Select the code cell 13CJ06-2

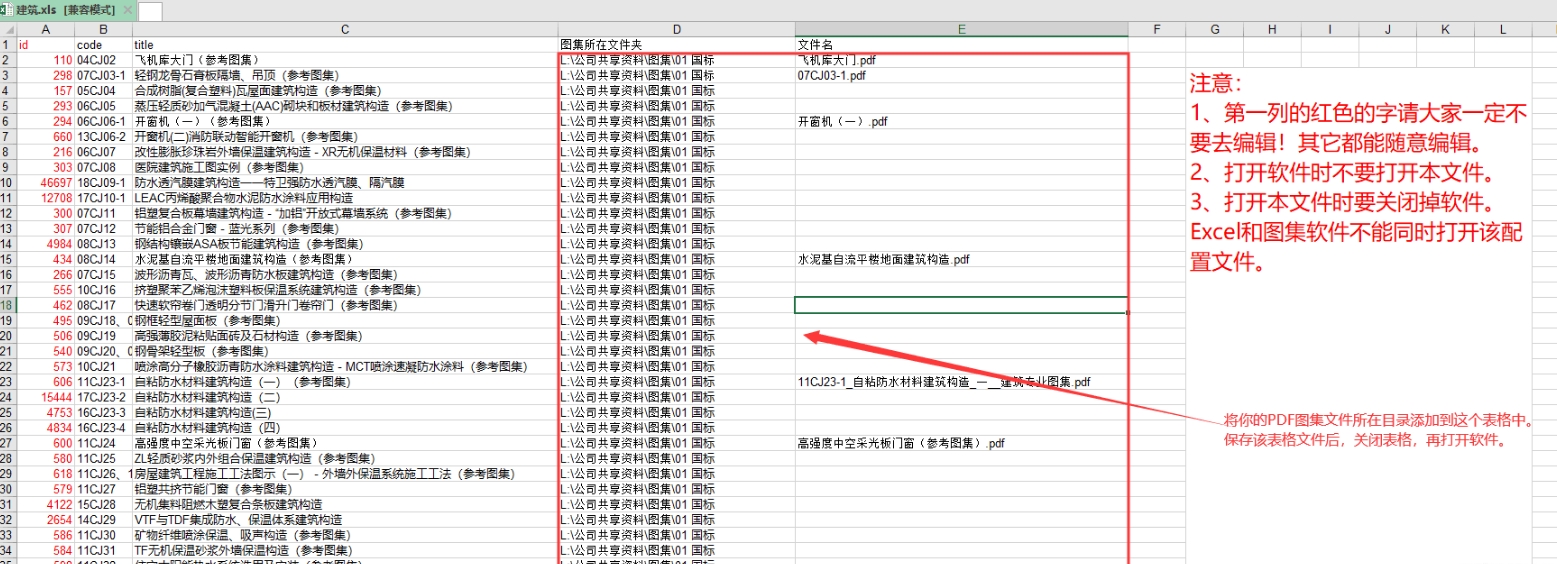click(104, 137)
